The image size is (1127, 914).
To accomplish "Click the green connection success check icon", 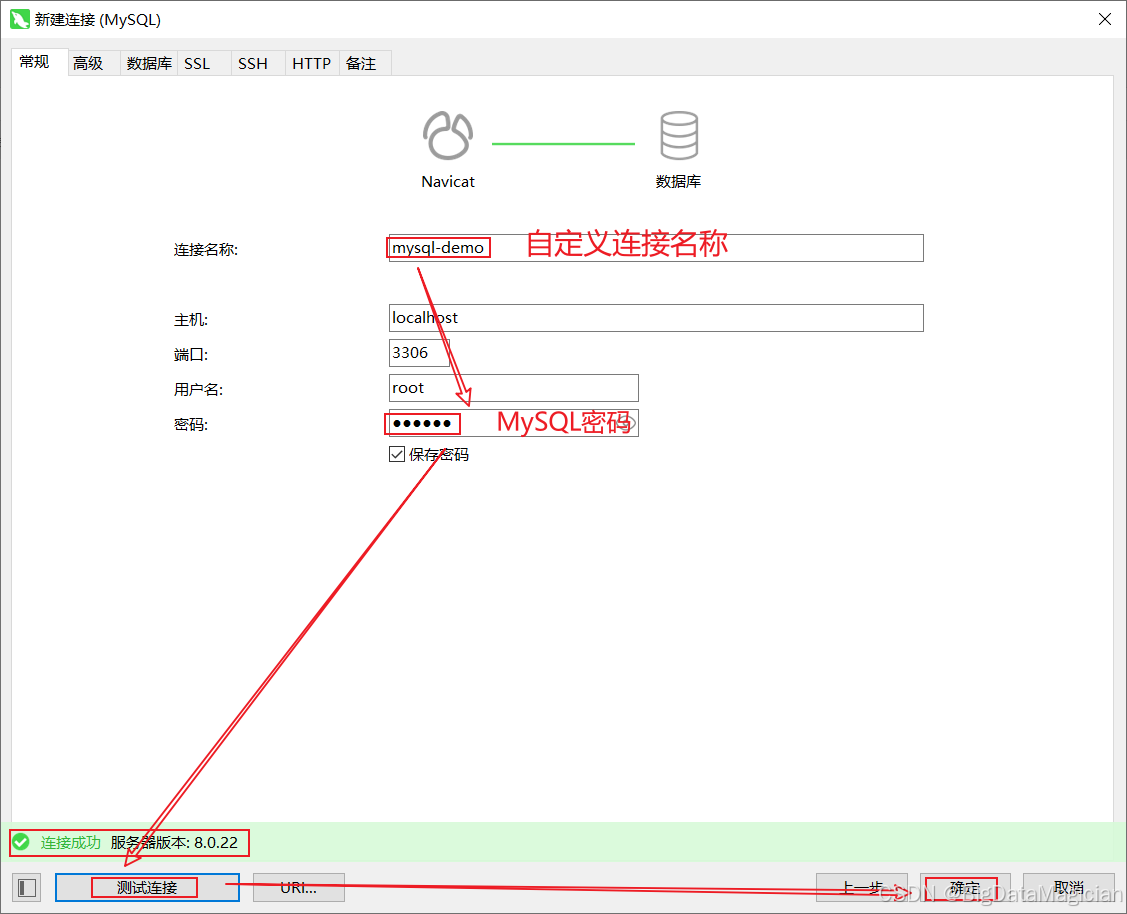I will [x=21, y=842].
